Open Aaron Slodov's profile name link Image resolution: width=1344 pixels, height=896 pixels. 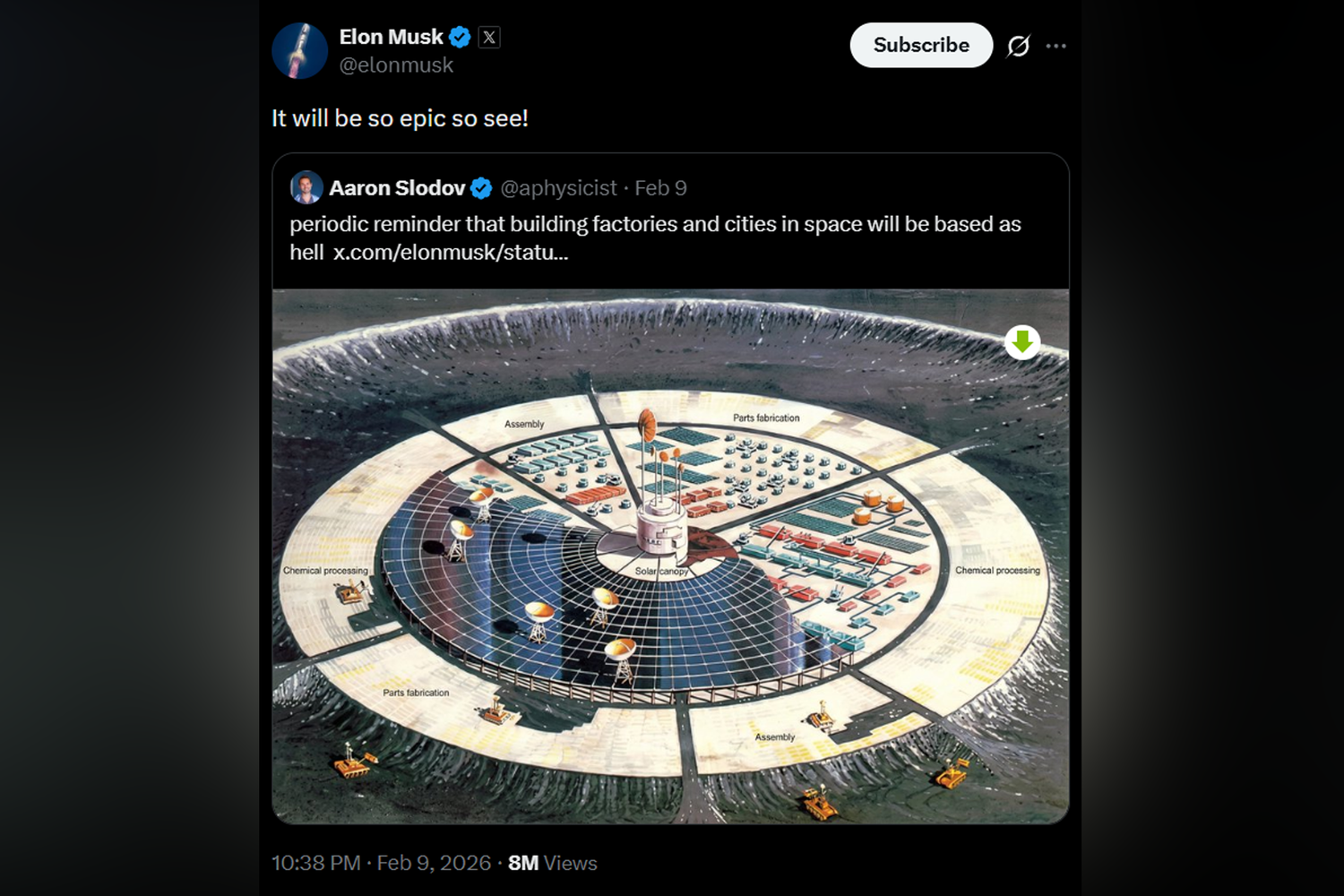click(x=397, y=188)
